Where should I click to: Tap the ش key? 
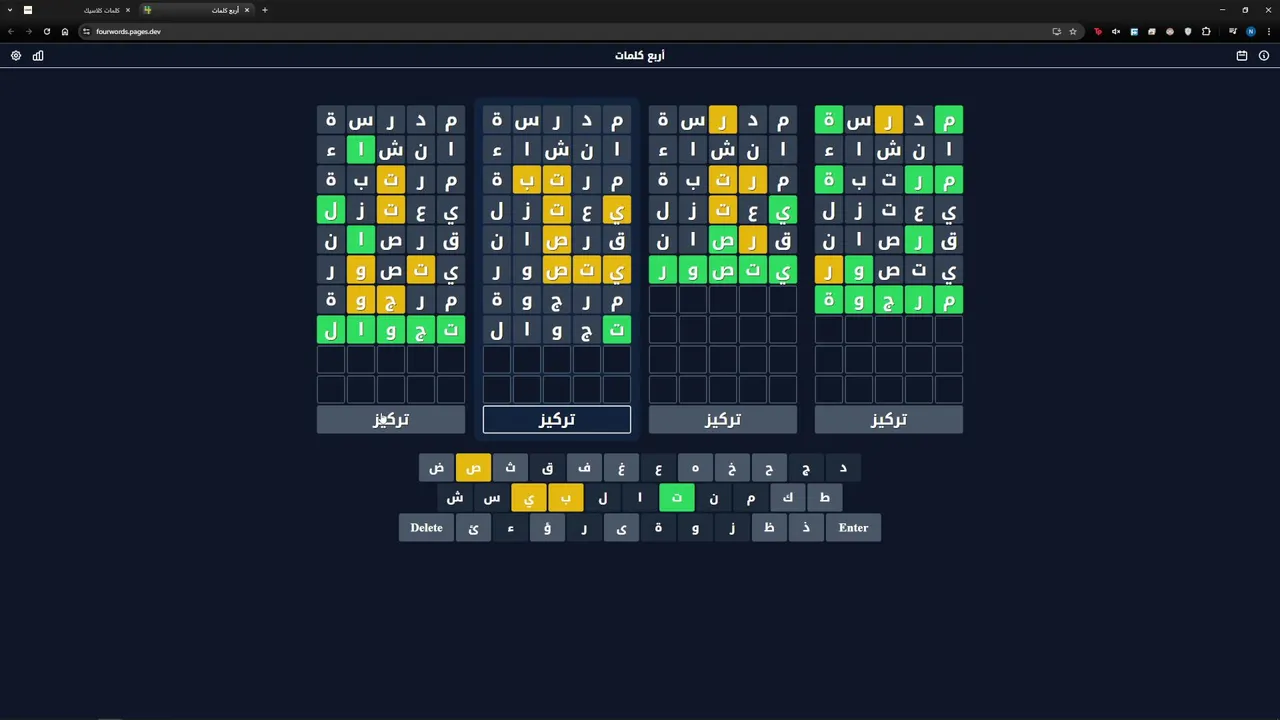pyautogui.click(x=455, y=498)
